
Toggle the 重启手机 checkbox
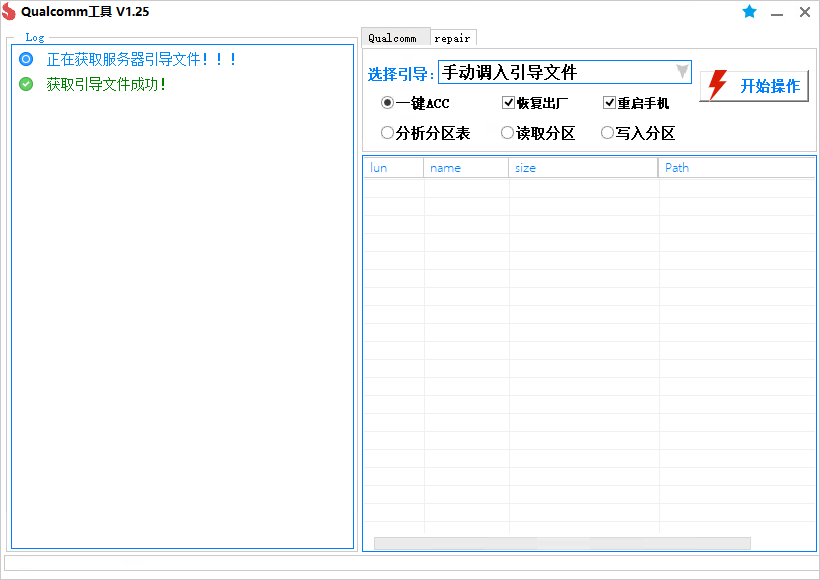tap(609, 103)
